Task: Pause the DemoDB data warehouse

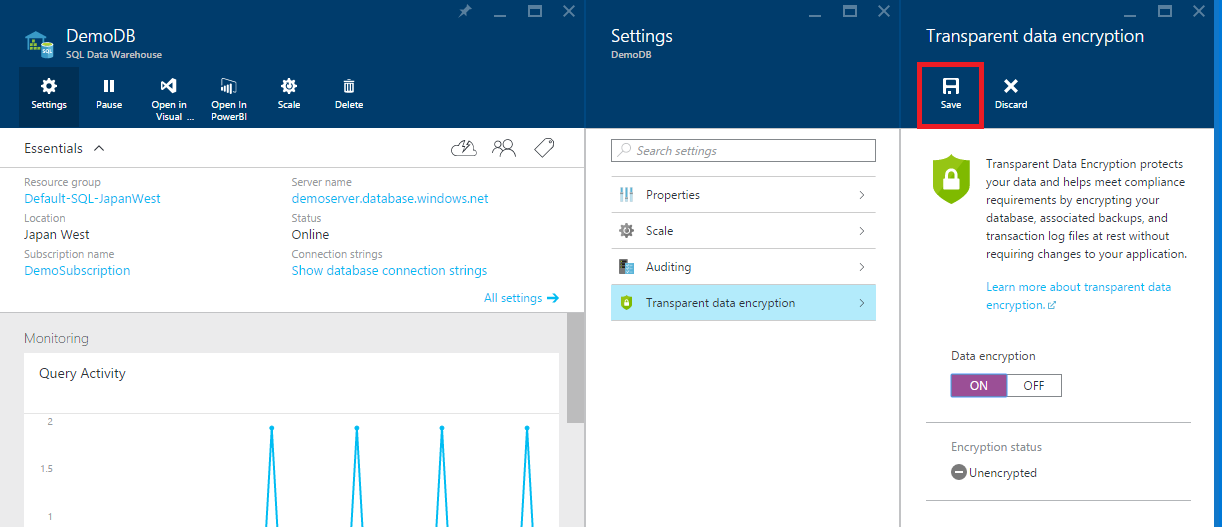Action: [x=109, y=94]
